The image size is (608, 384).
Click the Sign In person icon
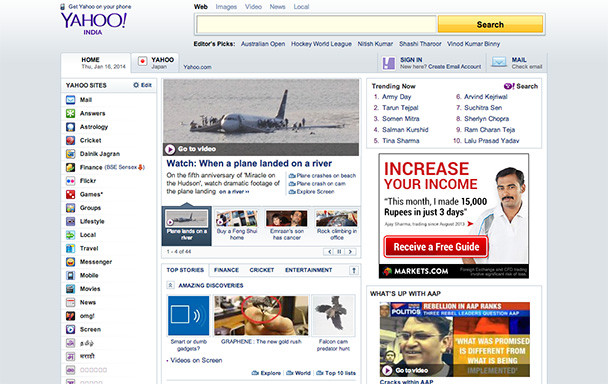[x=389, y=63]
